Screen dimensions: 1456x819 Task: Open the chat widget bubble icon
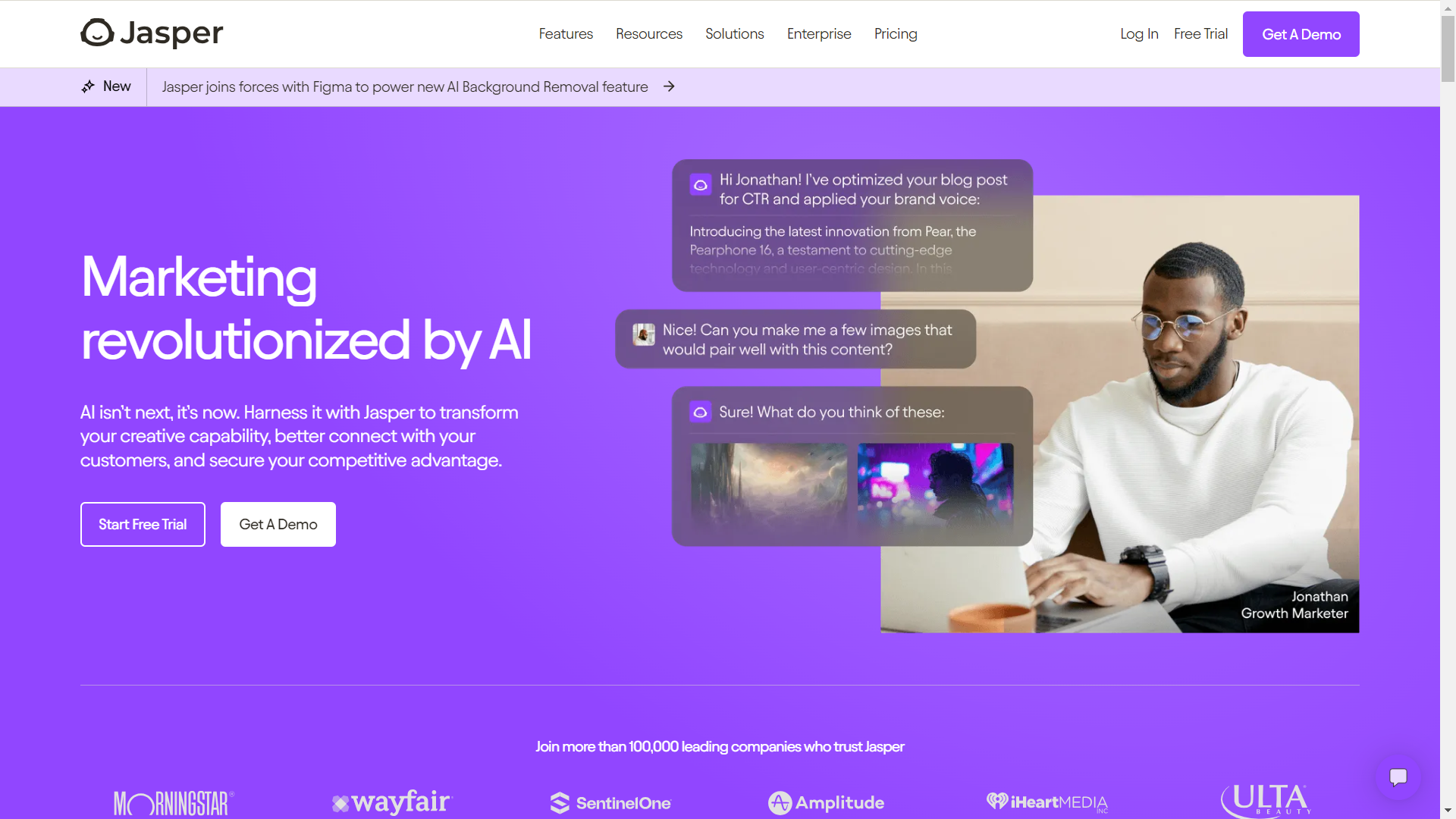(1398, 777)
